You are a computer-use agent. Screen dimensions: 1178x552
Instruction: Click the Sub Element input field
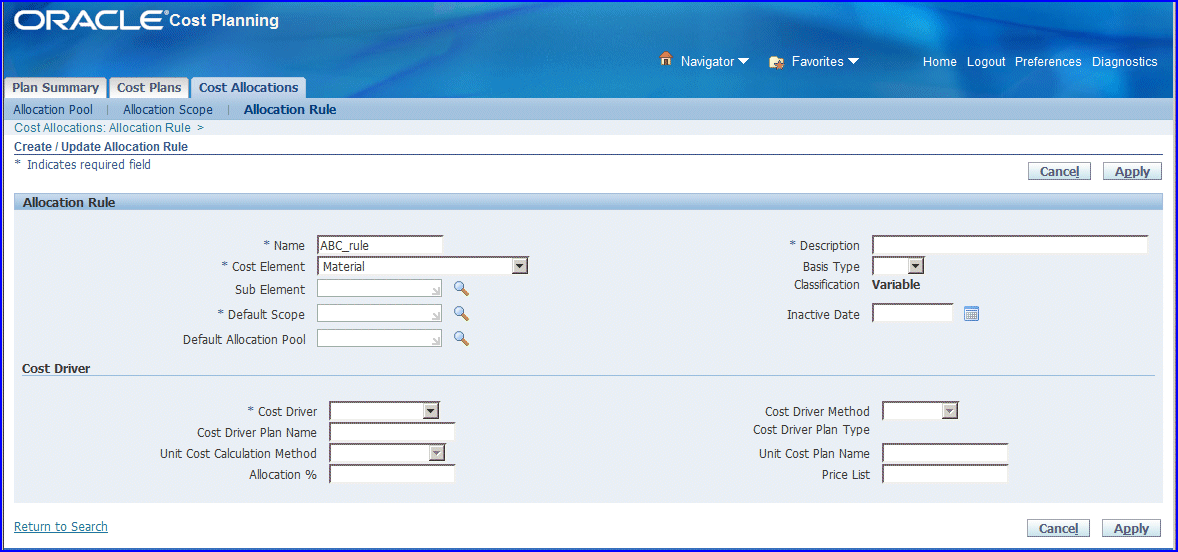380,289
